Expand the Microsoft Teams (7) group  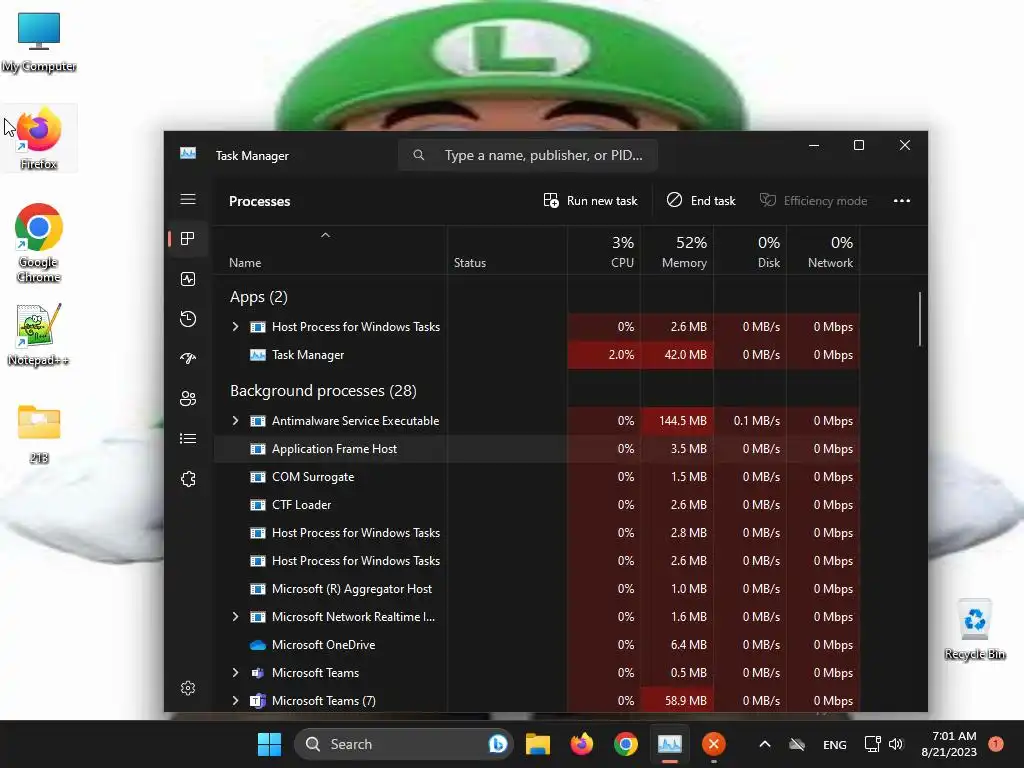(x=235, y=701)
